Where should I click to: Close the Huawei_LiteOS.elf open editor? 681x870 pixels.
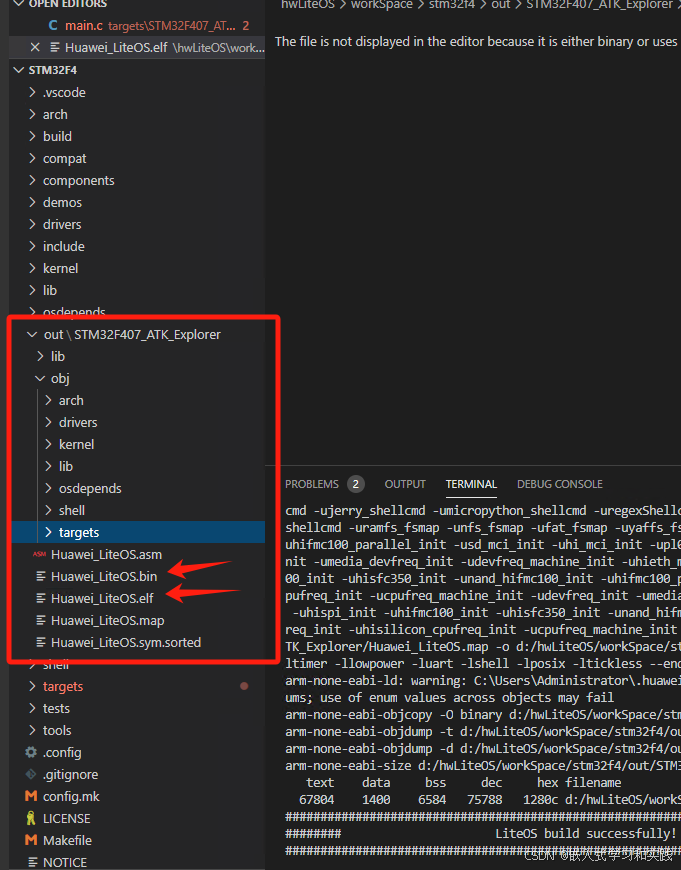tap(35, 48)
